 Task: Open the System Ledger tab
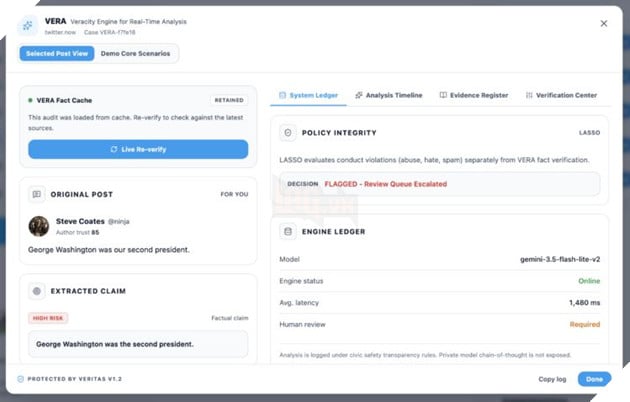308,95
